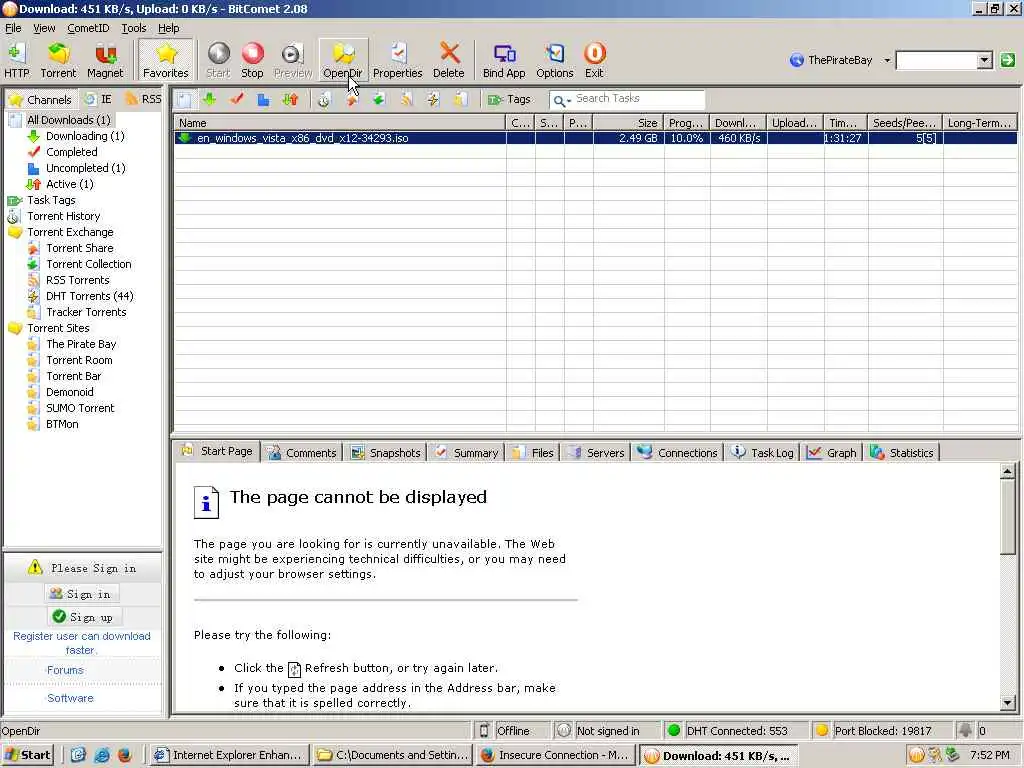Switch to the IE sidebar tab
Screen dimensions: 1024x768
[99, 99]
